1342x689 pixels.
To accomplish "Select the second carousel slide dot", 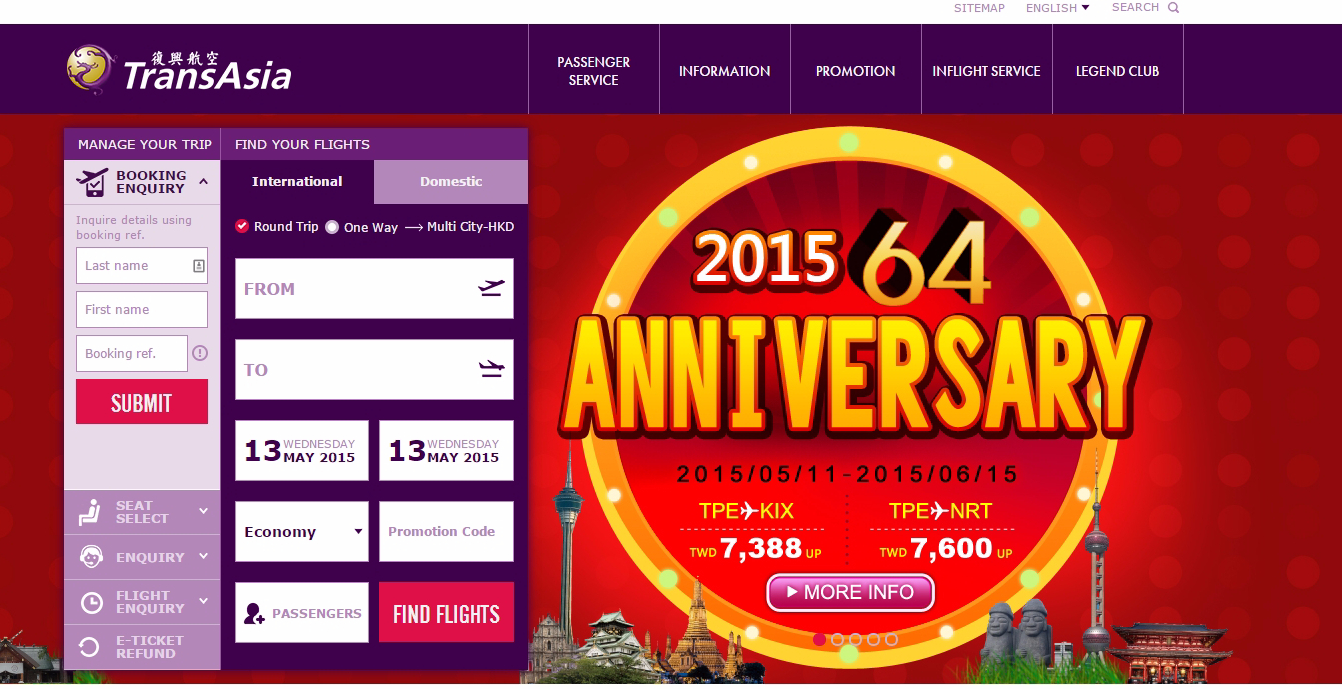I will [838, 639].
